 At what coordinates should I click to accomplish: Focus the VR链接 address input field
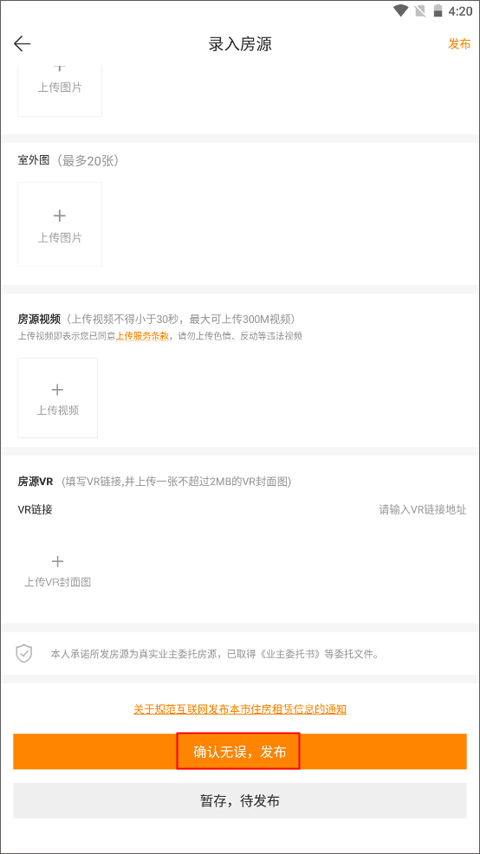click(422, 510)
